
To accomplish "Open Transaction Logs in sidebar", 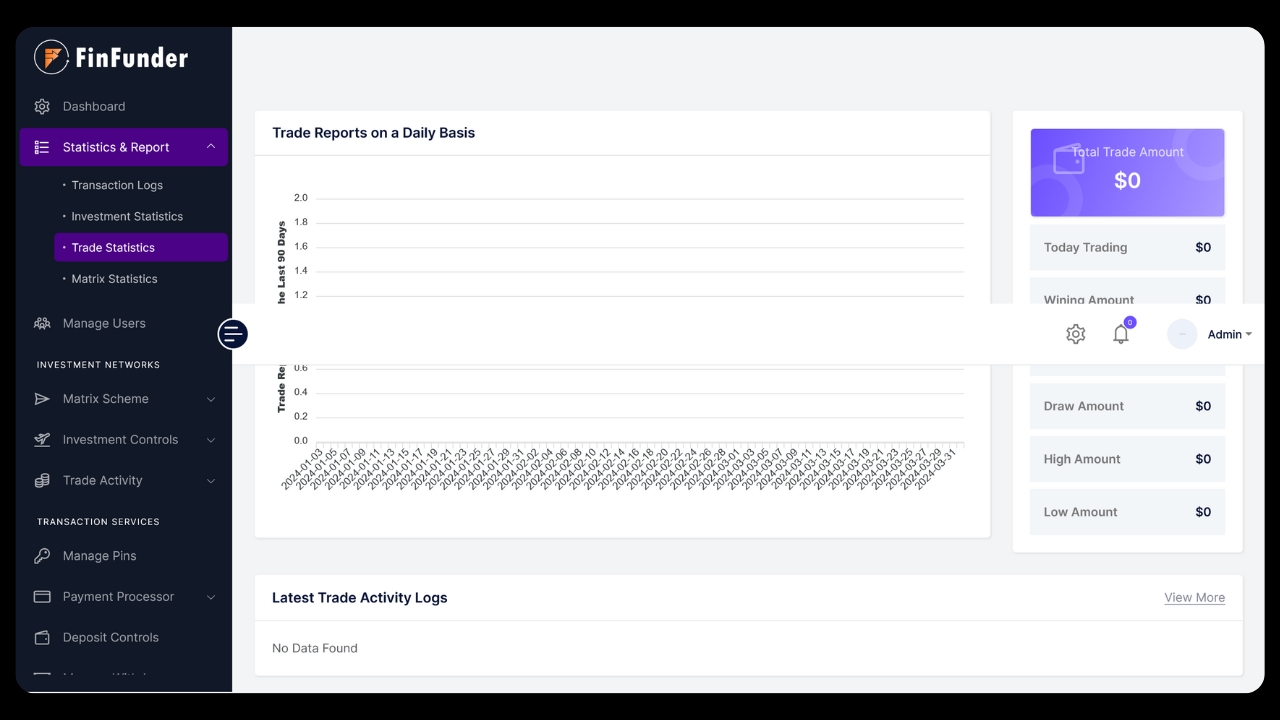I will point(117,185).
